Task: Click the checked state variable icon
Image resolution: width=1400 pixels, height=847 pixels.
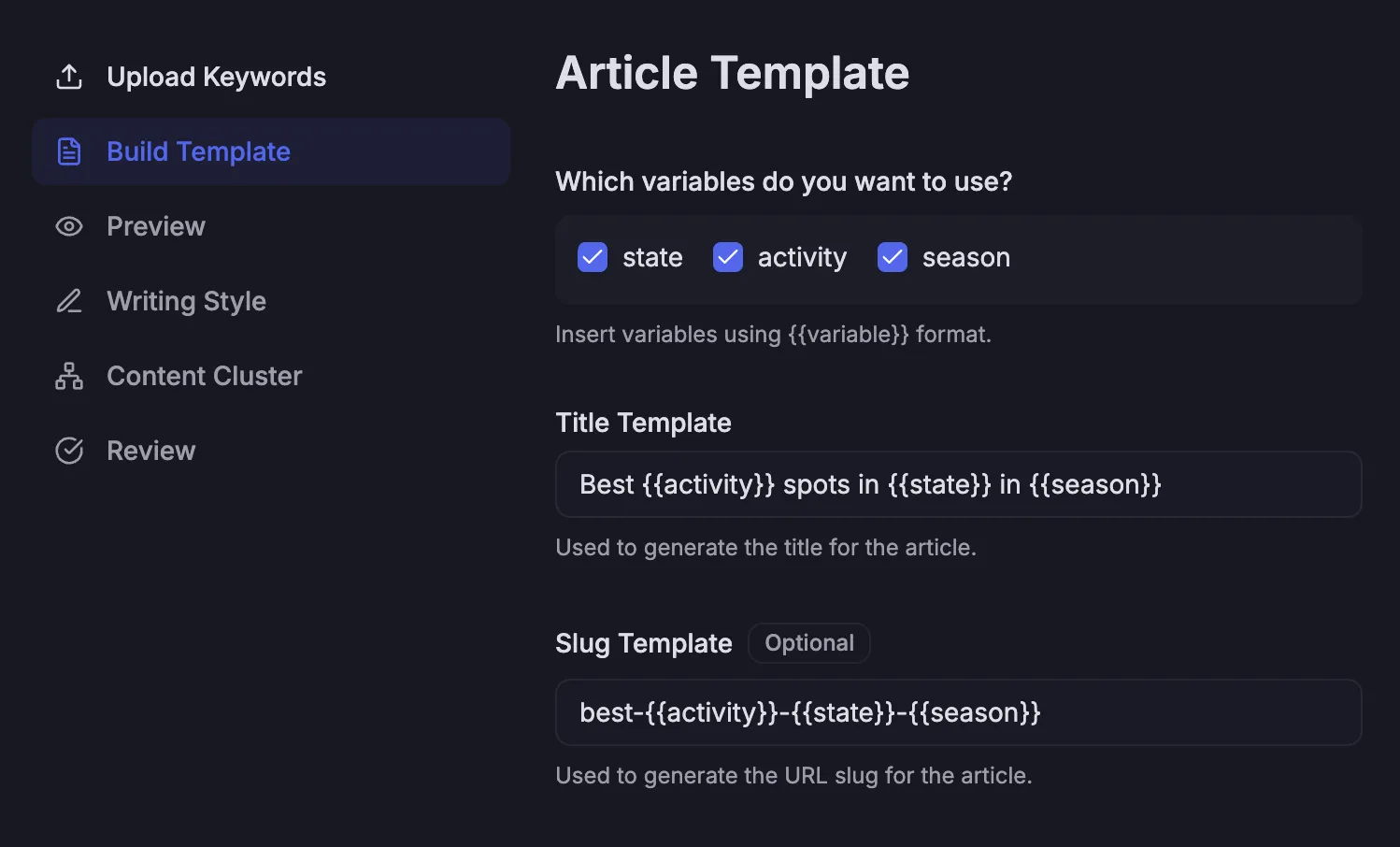Action: point(592,257)
